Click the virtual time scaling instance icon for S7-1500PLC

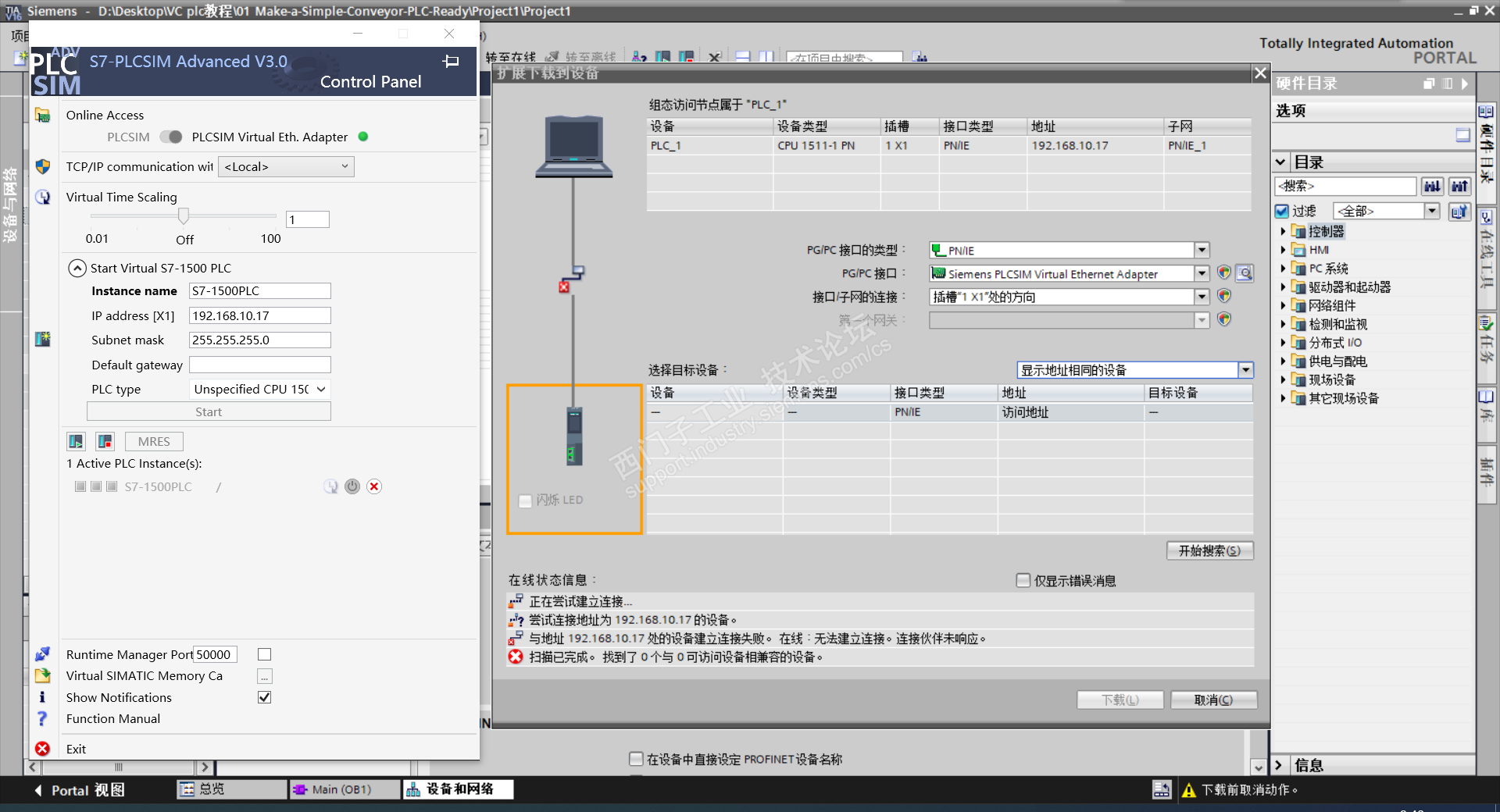331,486
